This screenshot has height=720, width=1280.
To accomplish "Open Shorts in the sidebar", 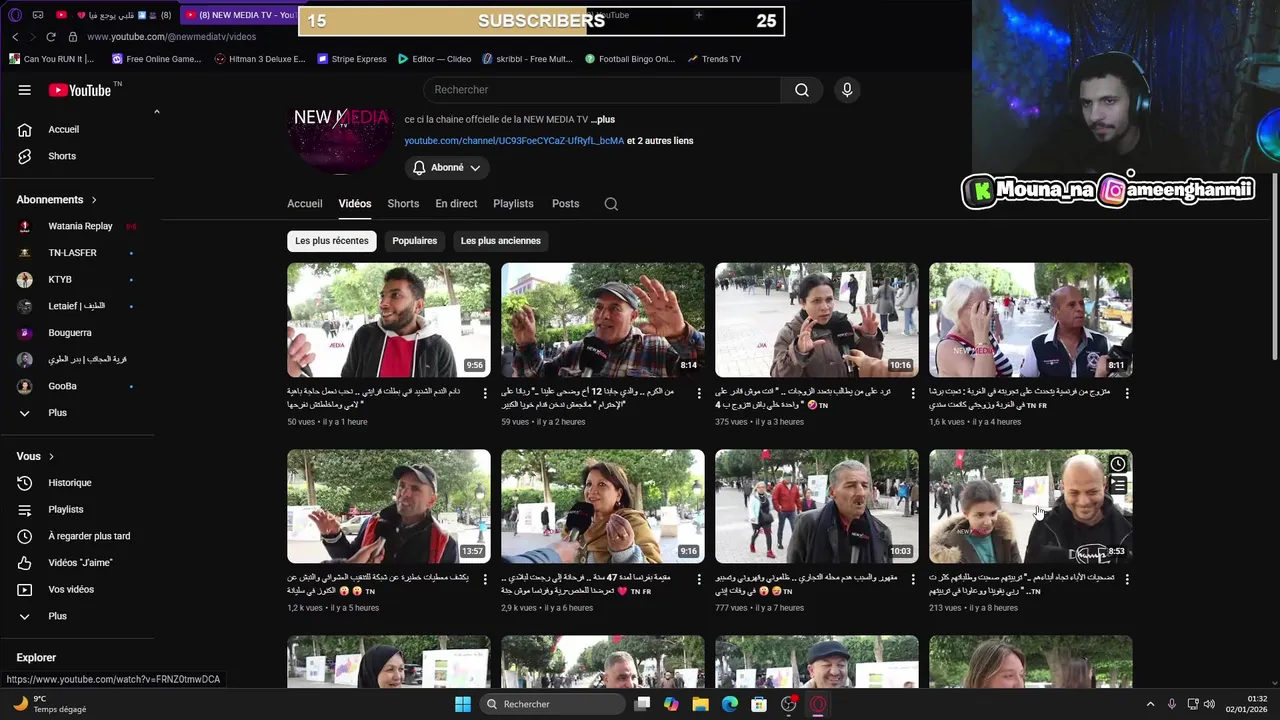I will click(x=62, y=156).
